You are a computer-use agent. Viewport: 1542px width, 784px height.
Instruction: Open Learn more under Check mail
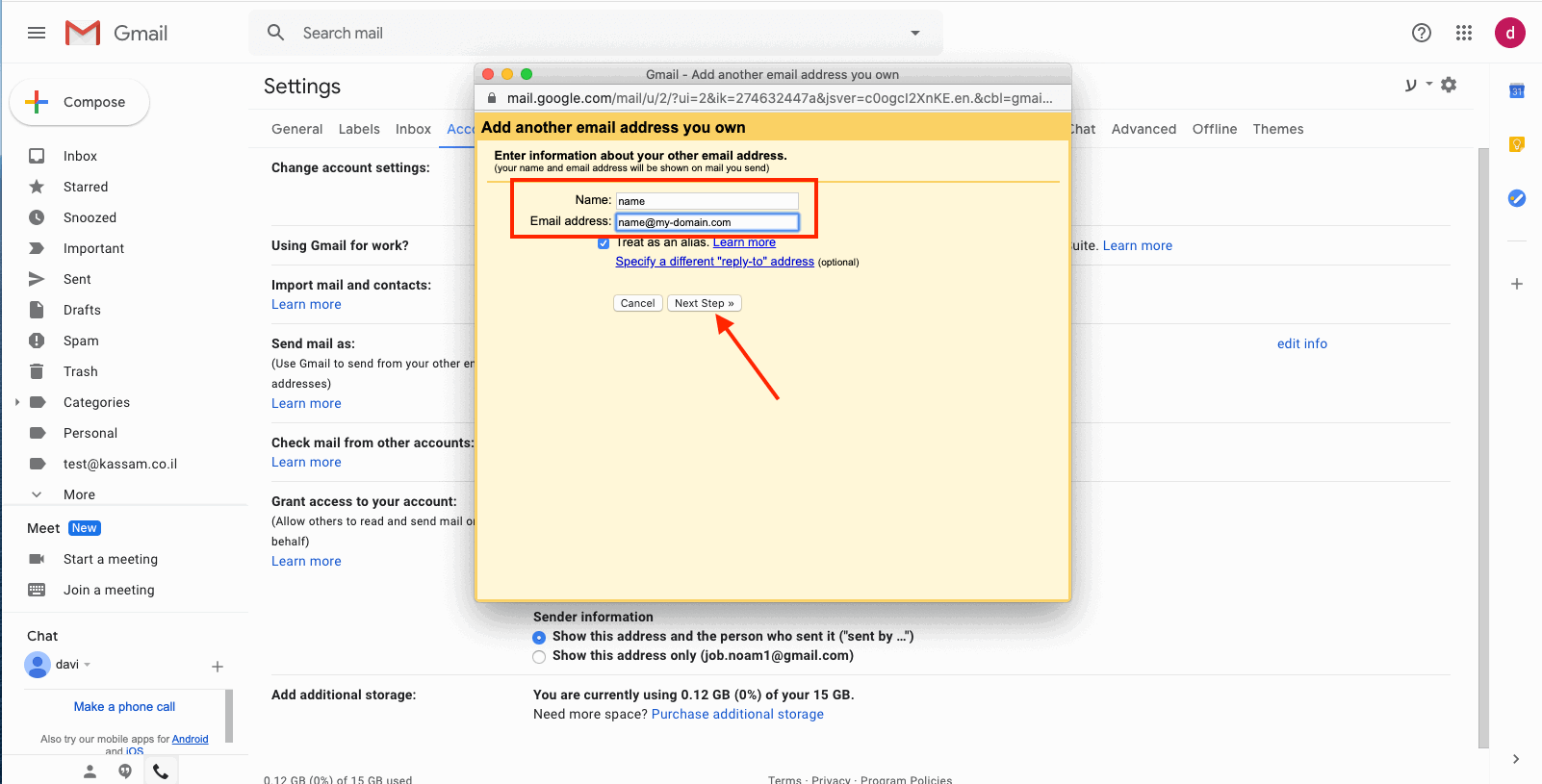coord(306,462)
